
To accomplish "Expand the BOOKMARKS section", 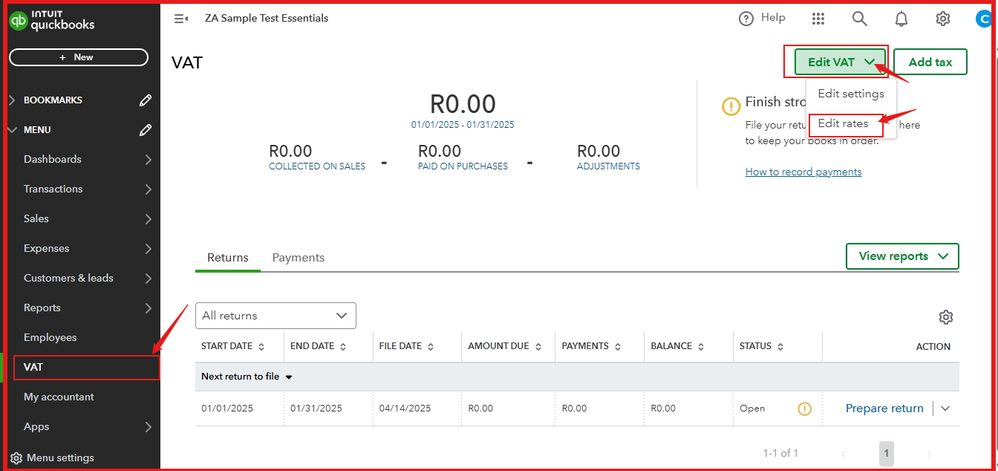I will pos(13,100).
